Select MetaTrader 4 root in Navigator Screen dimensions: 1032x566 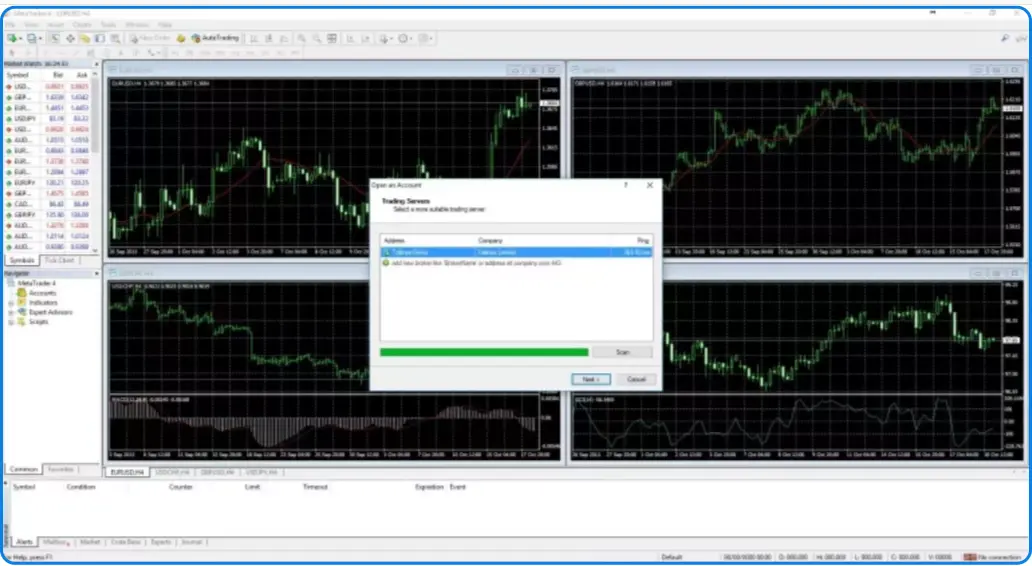click(31, 283)
